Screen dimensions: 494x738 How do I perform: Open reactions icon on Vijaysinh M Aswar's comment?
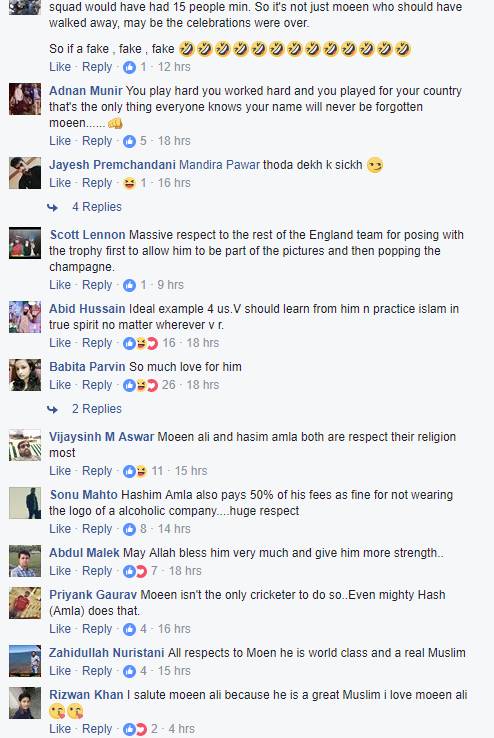135,471
